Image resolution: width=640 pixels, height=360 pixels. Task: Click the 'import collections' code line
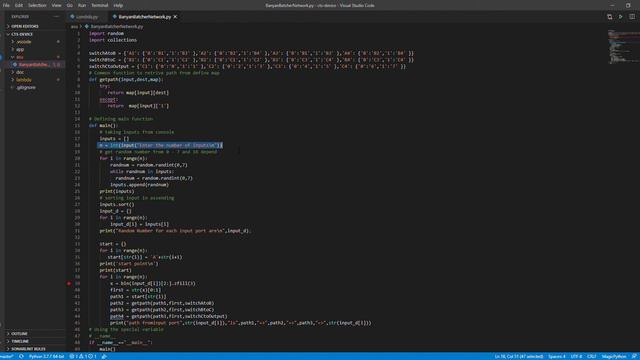coord(113,40)
